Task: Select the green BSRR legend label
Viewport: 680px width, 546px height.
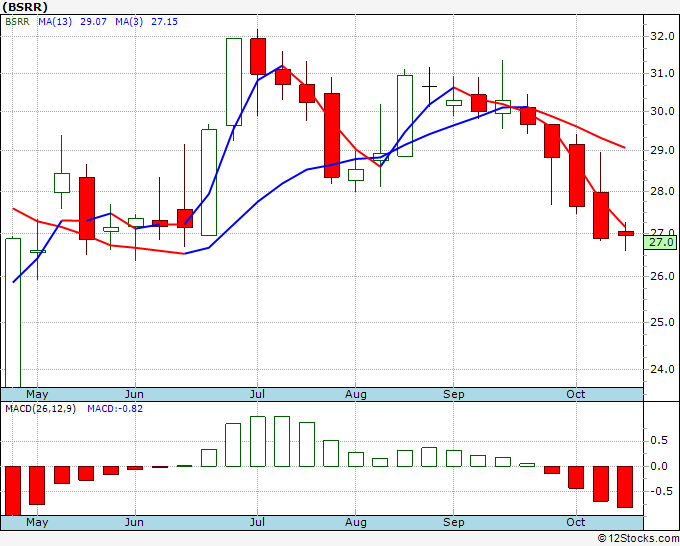Action: [17, 22]
